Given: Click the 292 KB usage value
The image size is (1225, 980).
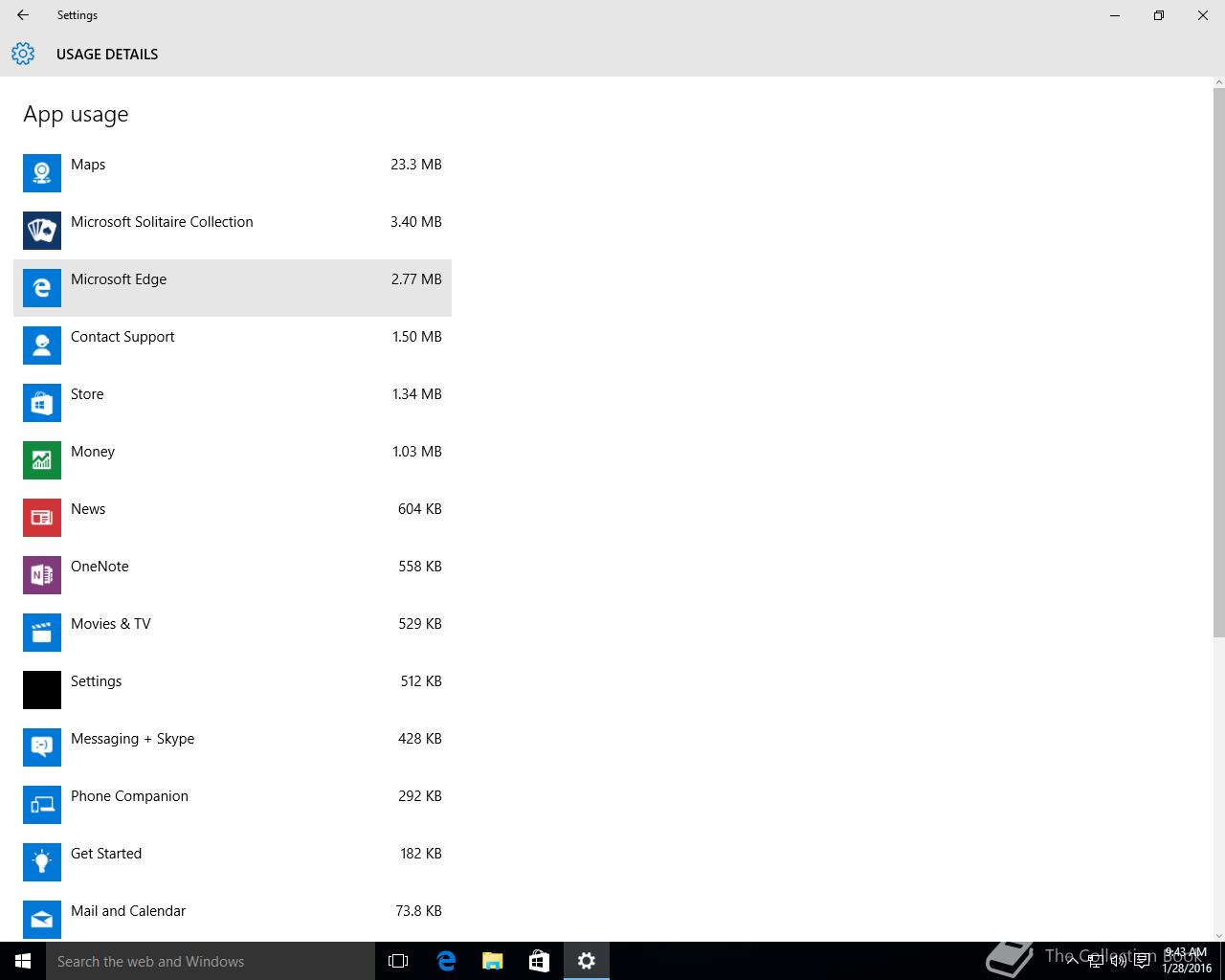Looking at the screenshot, I should pyautogui.click(x=420, y=796).
